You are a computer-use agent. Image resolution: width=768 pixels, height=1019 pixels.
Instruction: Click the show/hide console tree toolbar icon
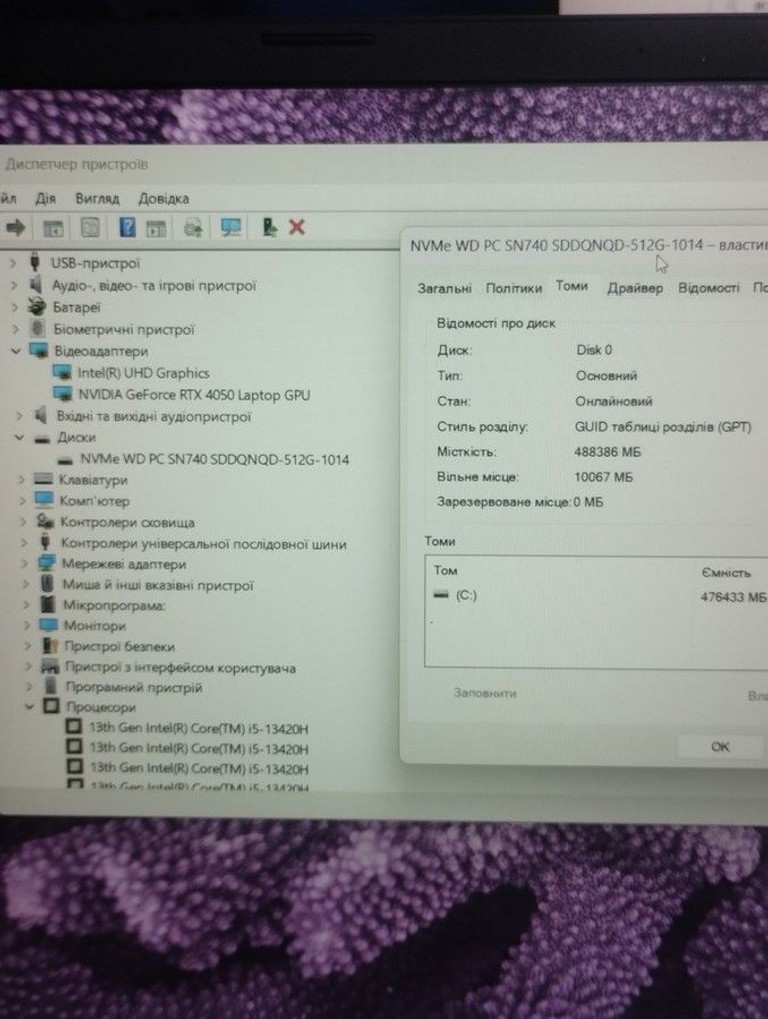point(53,228)
